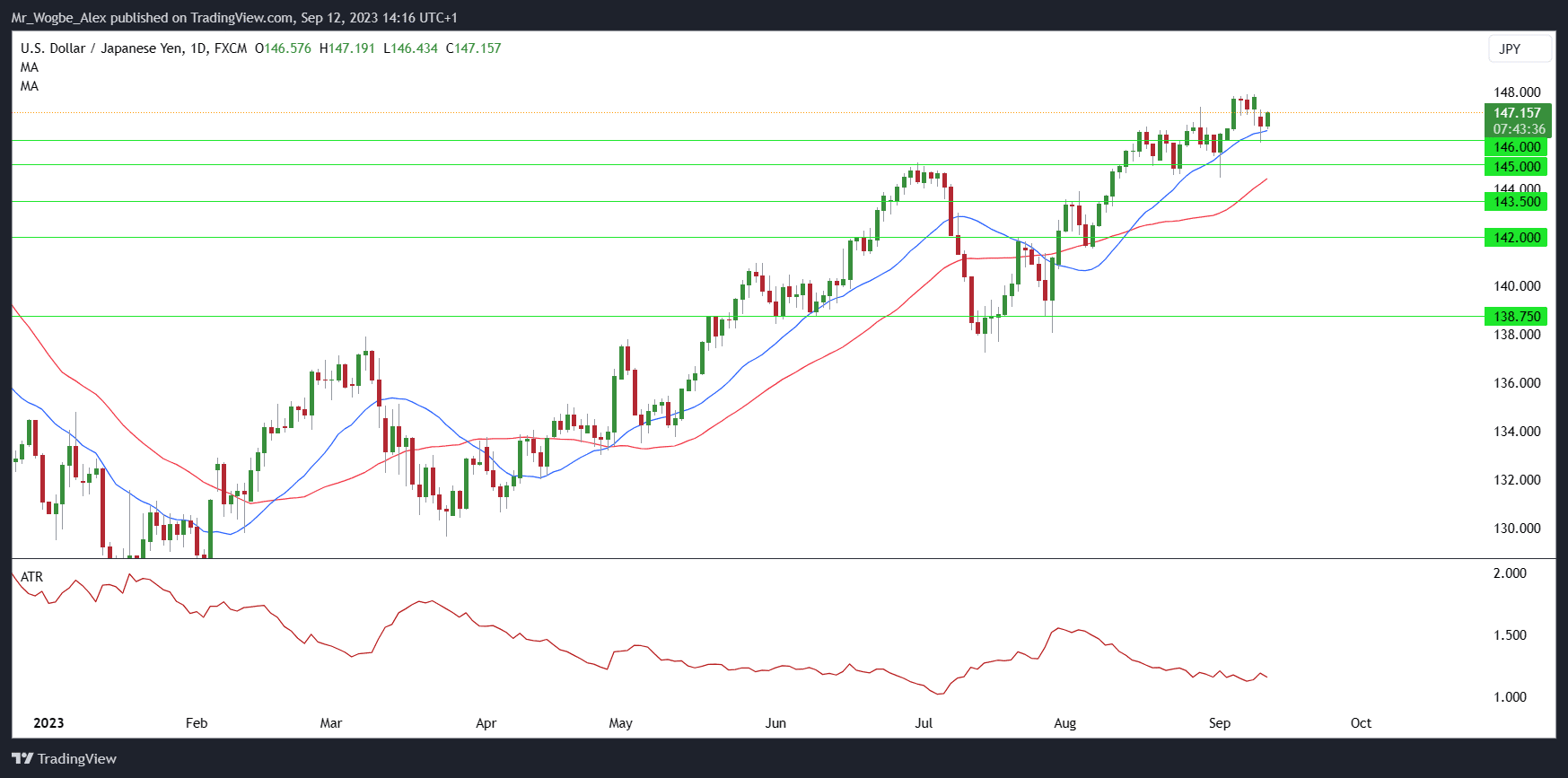
Task: Click the 130.000 price axis value
Action: click(1517, 529)
